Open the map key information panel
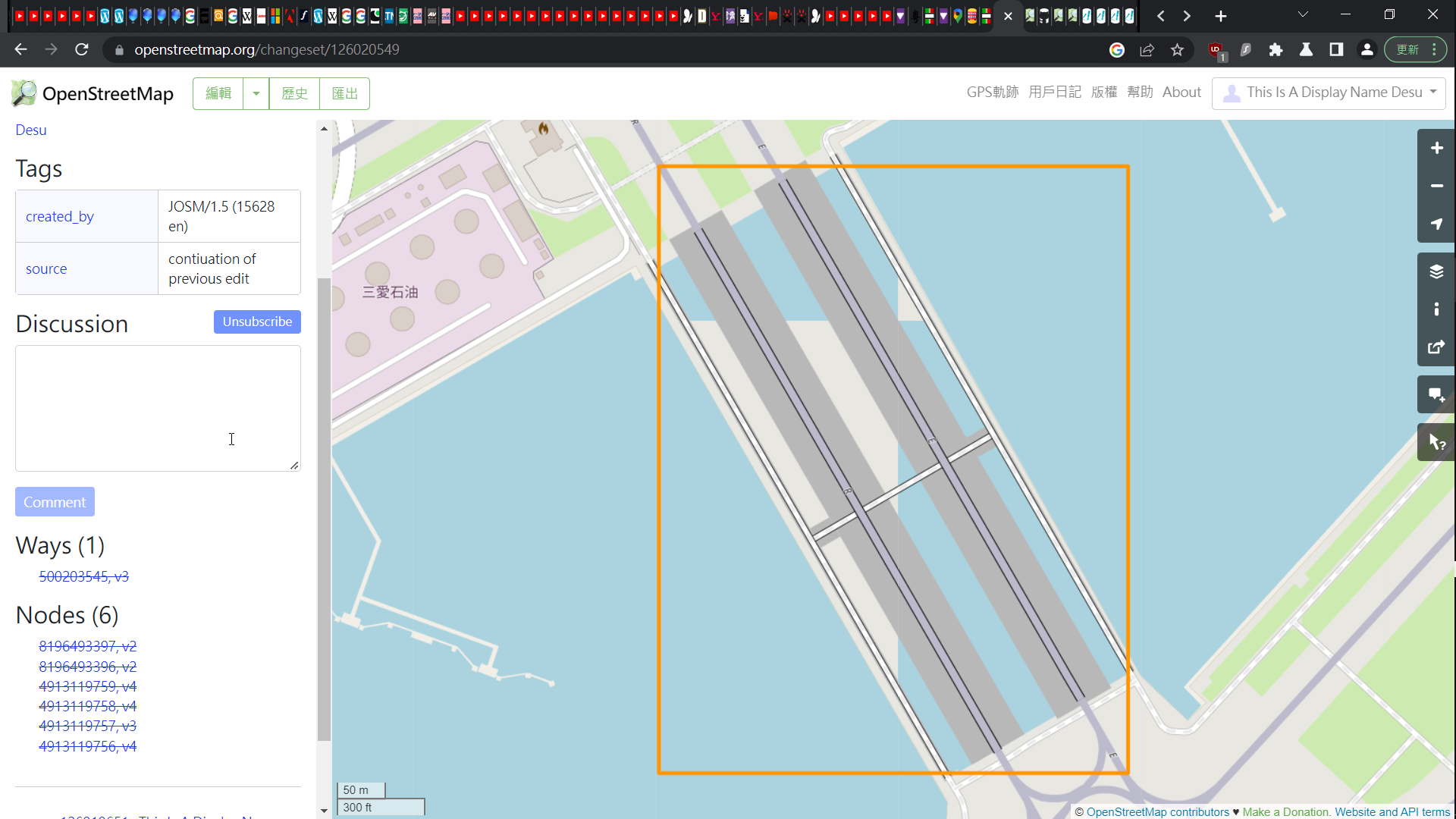The image size is (1456, 819). [1436, 309]
